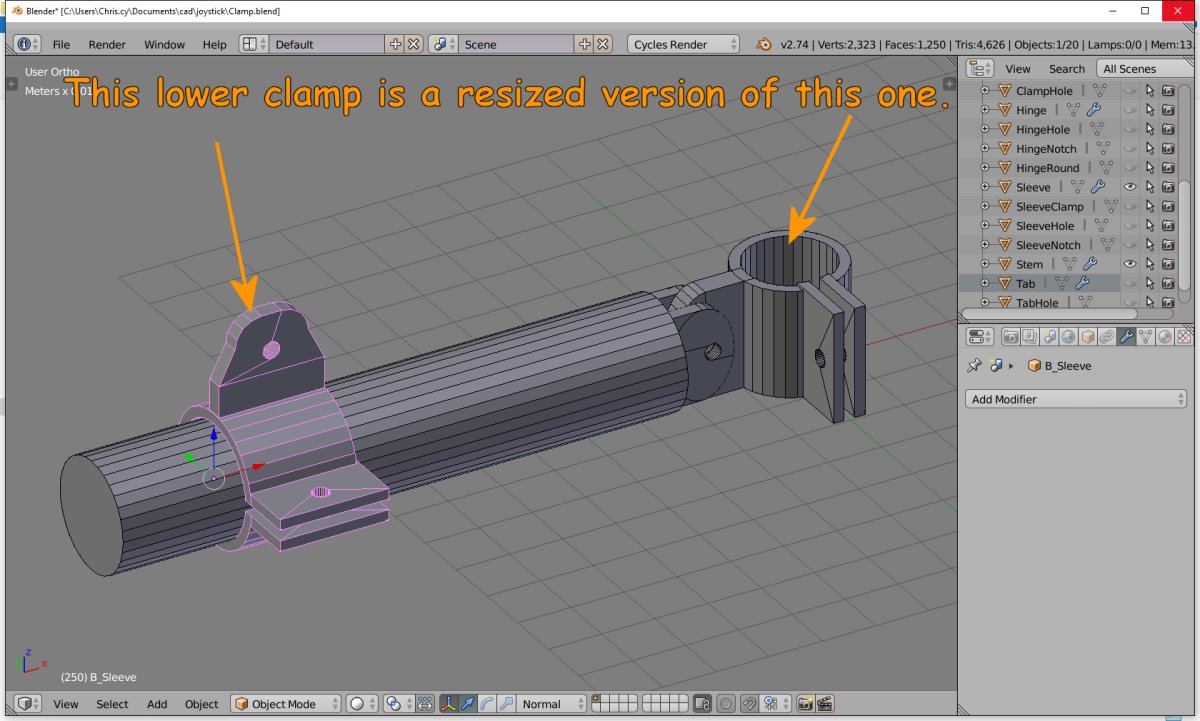
Task: Expand the HingeRound tree item
Action: coord(985,168)
